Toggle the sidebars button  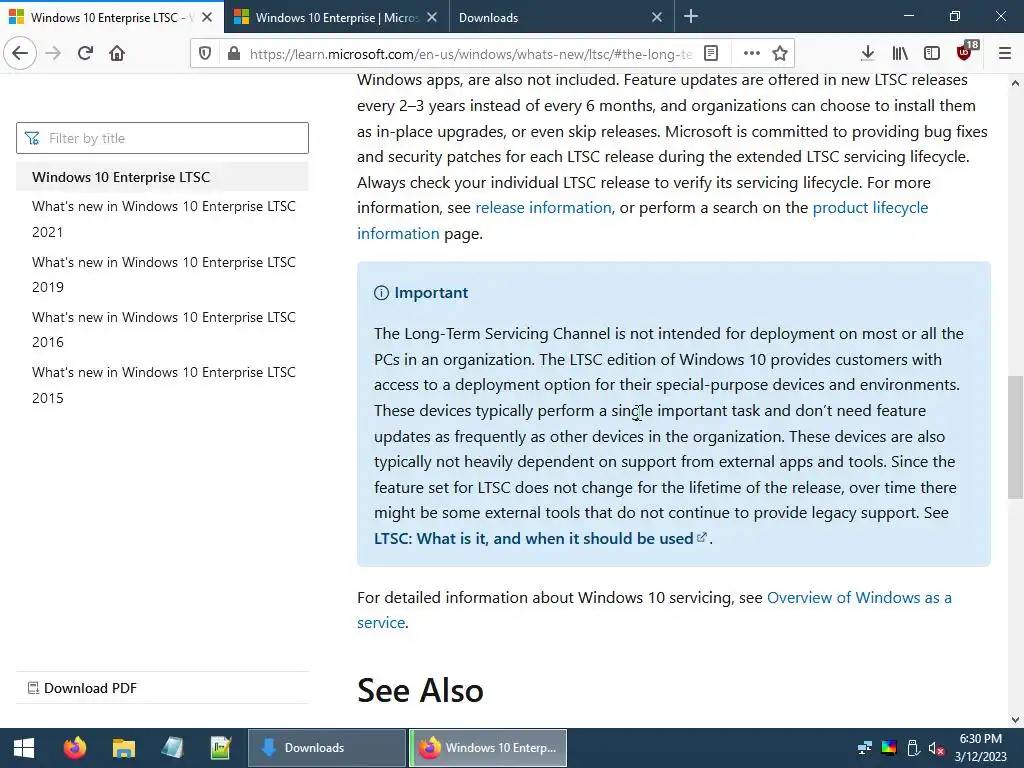[932, 54]
